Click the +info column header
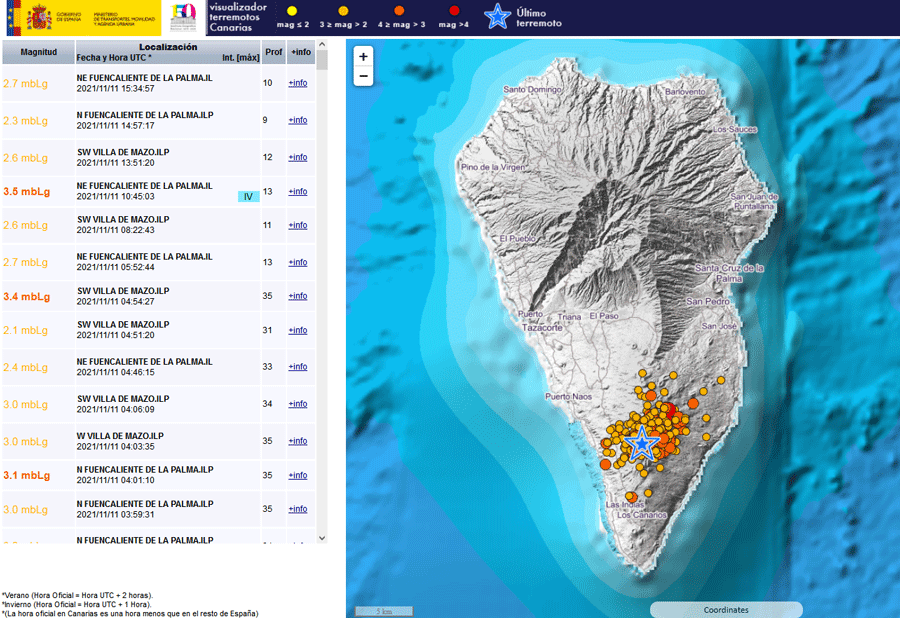 point(301,52)
